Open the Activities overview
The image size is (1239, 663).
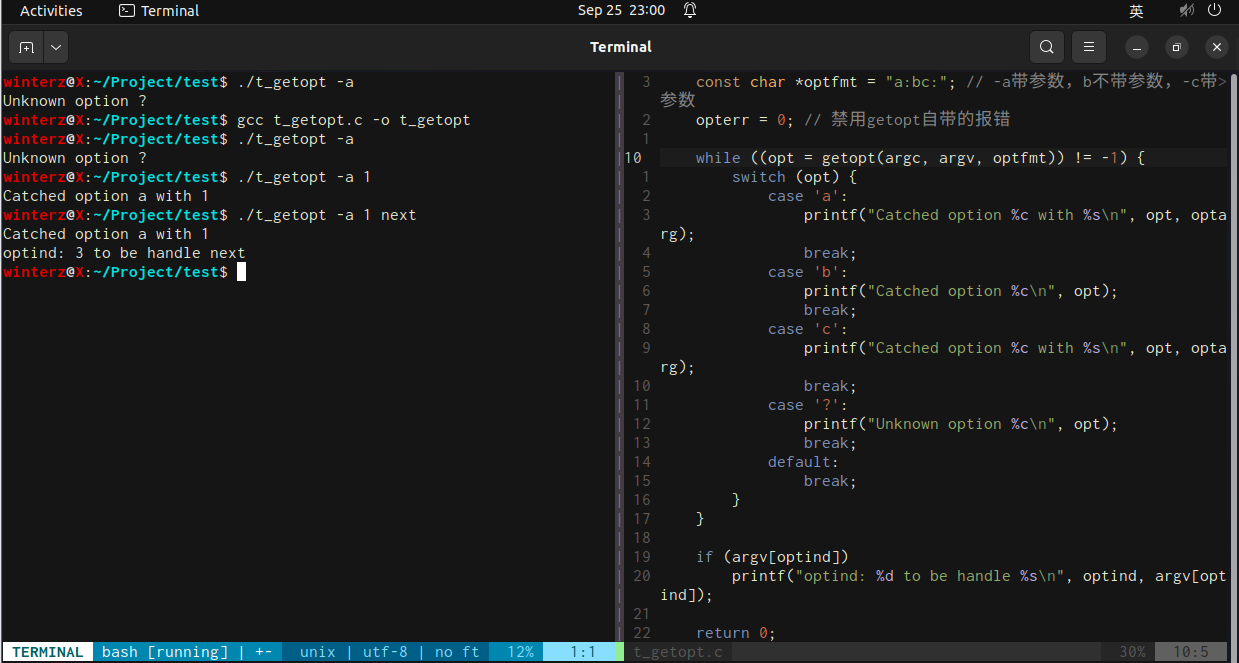tap(51, 11)
